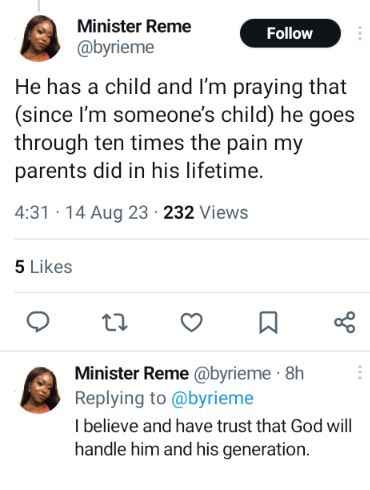The height and width of the screenshot is (490, 370).
Task: Click the 232 Views count
Action: [x=206, y=212]
